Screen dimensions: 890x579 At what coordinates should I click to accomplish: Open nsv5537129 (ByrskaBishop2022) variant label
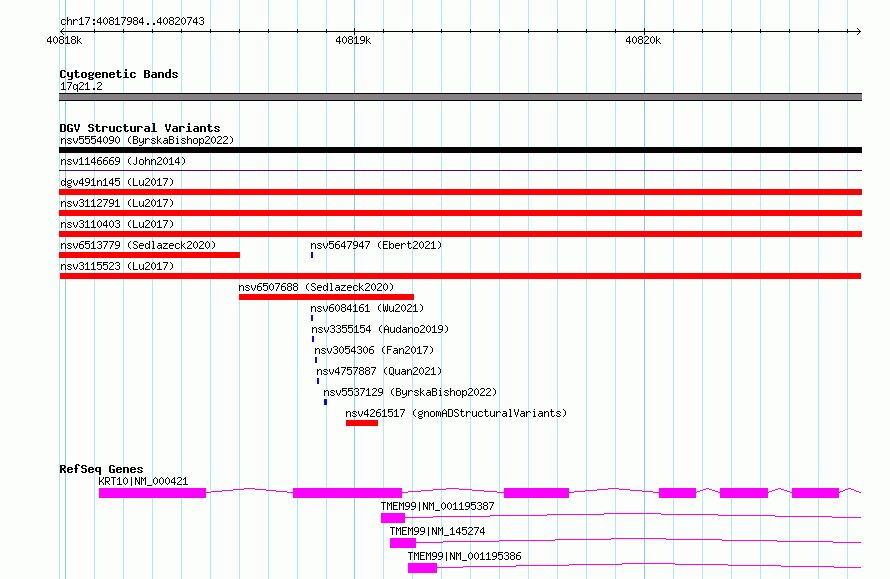tap(410, 392)
